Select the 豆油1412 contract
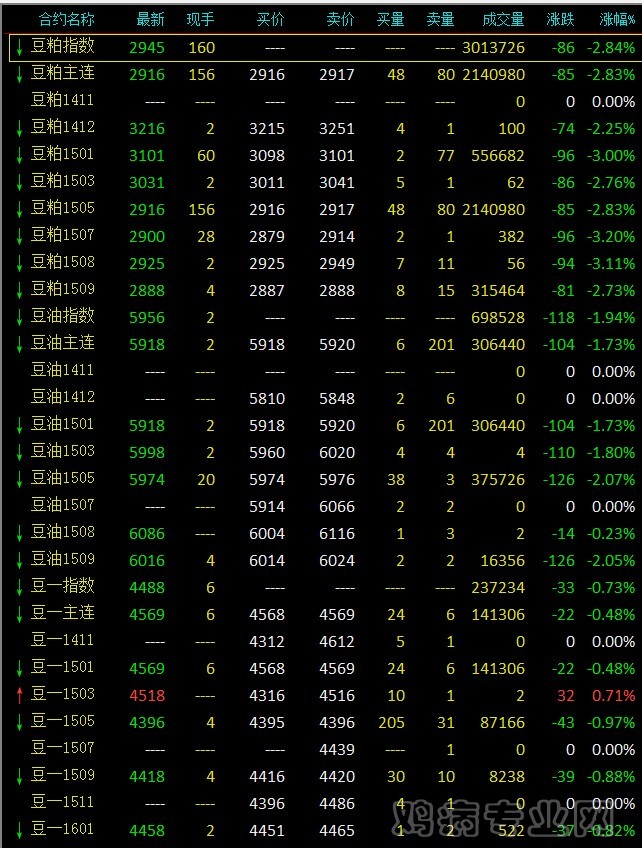Screen dimensions: 642x848 pyautogui.click(x=62, y=398)
